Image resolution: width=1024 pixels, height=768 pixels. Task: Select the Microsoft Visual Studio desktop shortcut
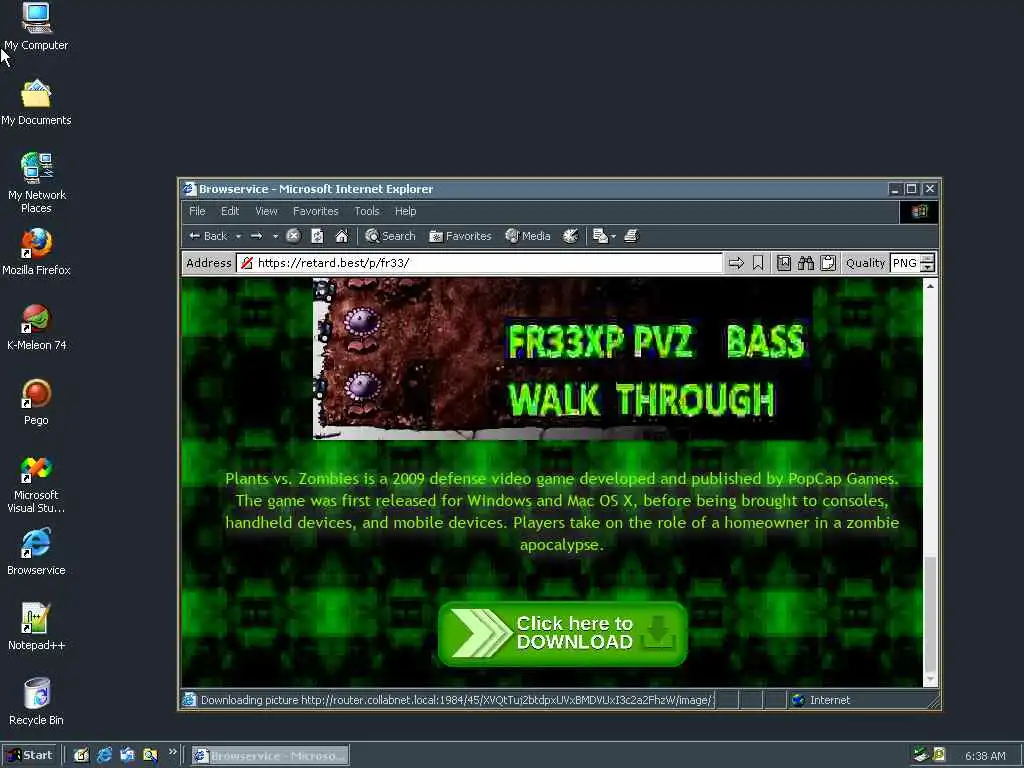coord(36,484)
